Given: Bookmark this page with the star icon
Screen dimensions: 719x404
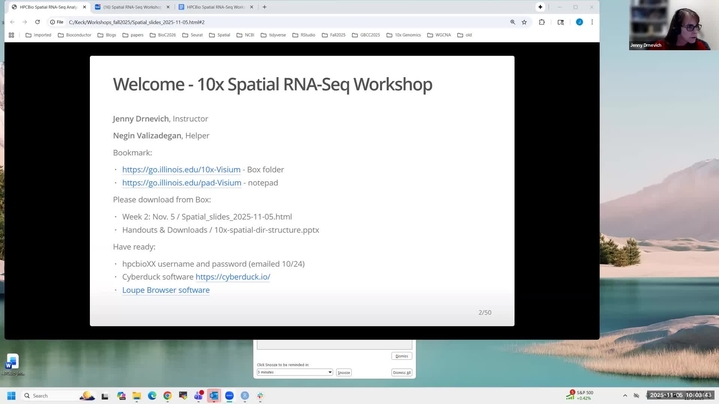Looking at the screenshot, I should [x=525, y=22].
